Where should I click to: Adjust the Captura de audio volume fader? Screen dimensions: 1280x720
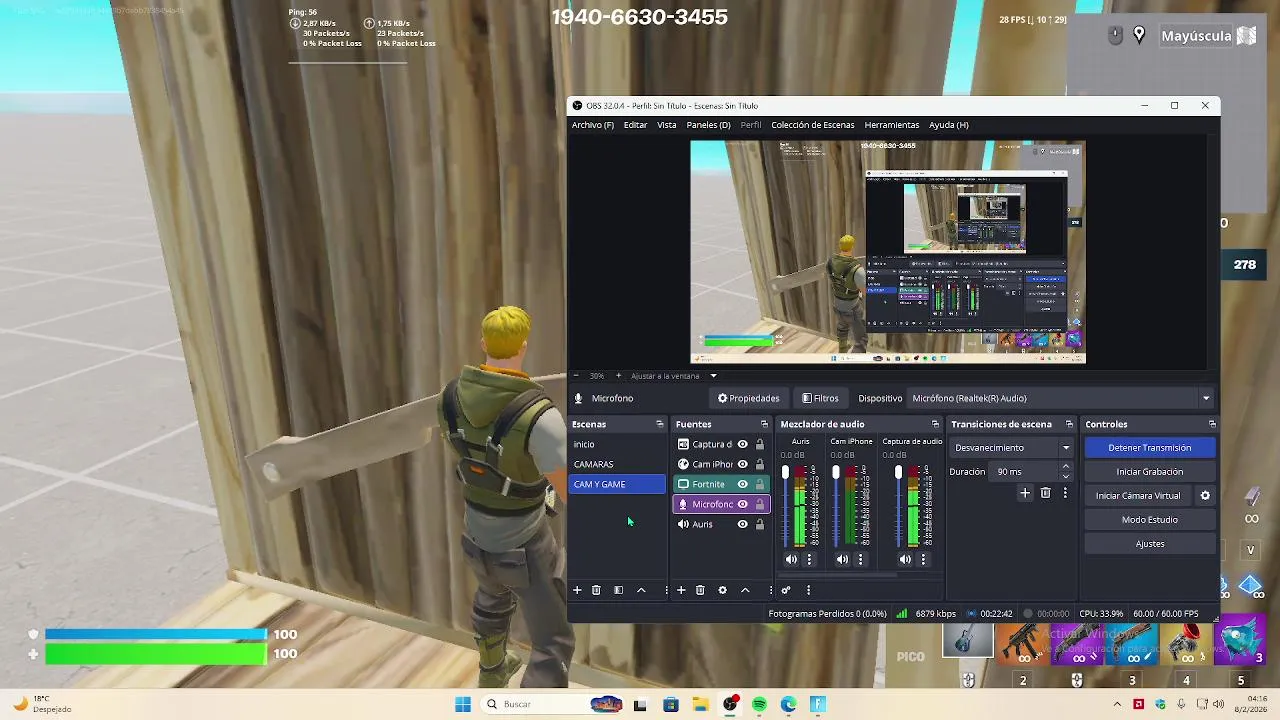click(898, 473)
